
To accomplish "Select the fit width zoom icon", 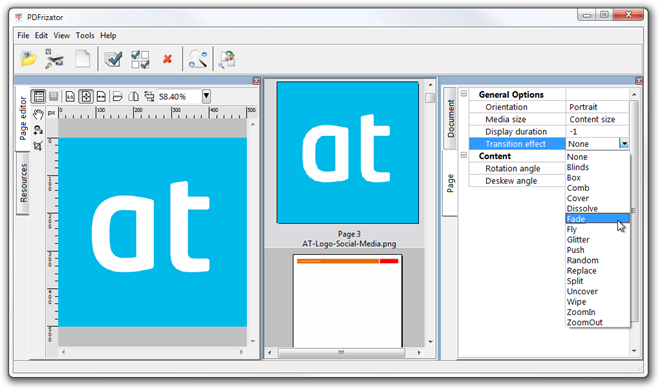I will tap(101, 96).
